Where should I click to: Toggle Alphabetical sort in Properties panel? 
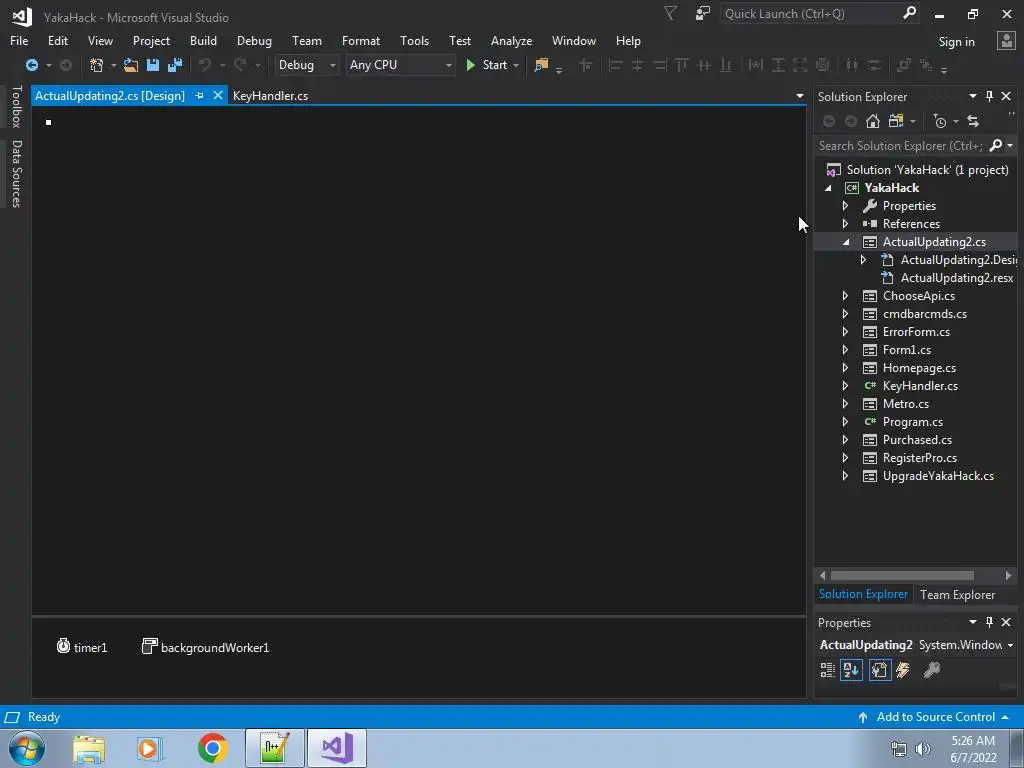(x=852, y=670)
